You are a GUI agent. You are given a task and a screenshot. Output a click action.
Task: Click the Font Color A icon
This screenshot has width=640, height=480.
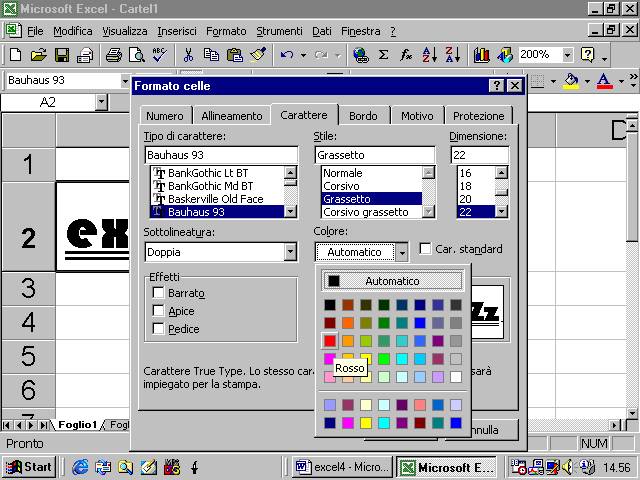point(604,81)
